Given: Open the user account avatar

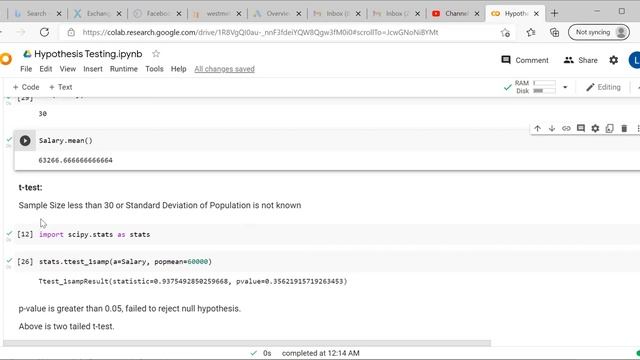Looking at the screenshot, I should pos(635,60).
